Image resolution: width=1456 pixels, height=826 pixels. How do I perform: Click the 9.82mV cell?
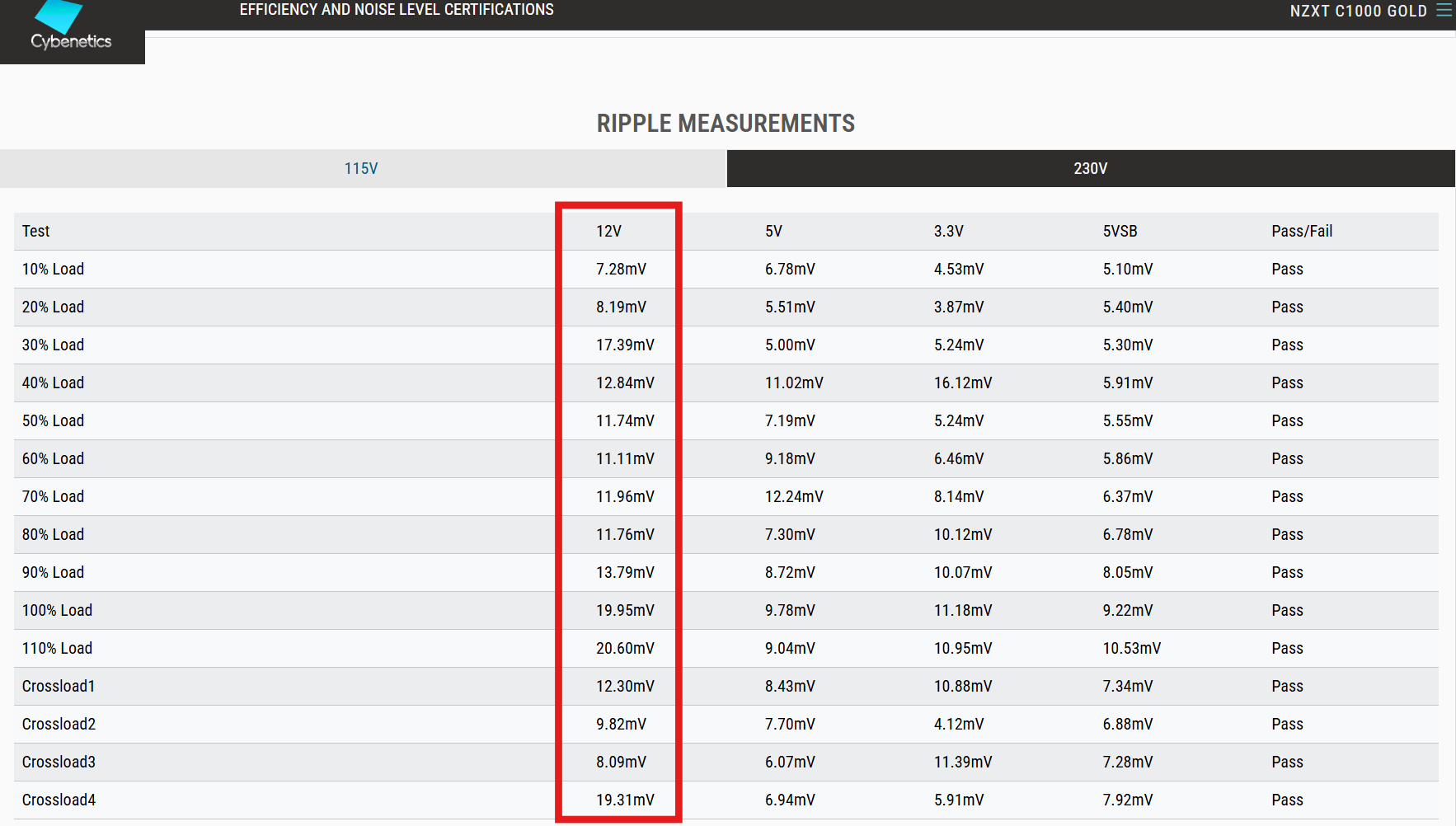621,725
